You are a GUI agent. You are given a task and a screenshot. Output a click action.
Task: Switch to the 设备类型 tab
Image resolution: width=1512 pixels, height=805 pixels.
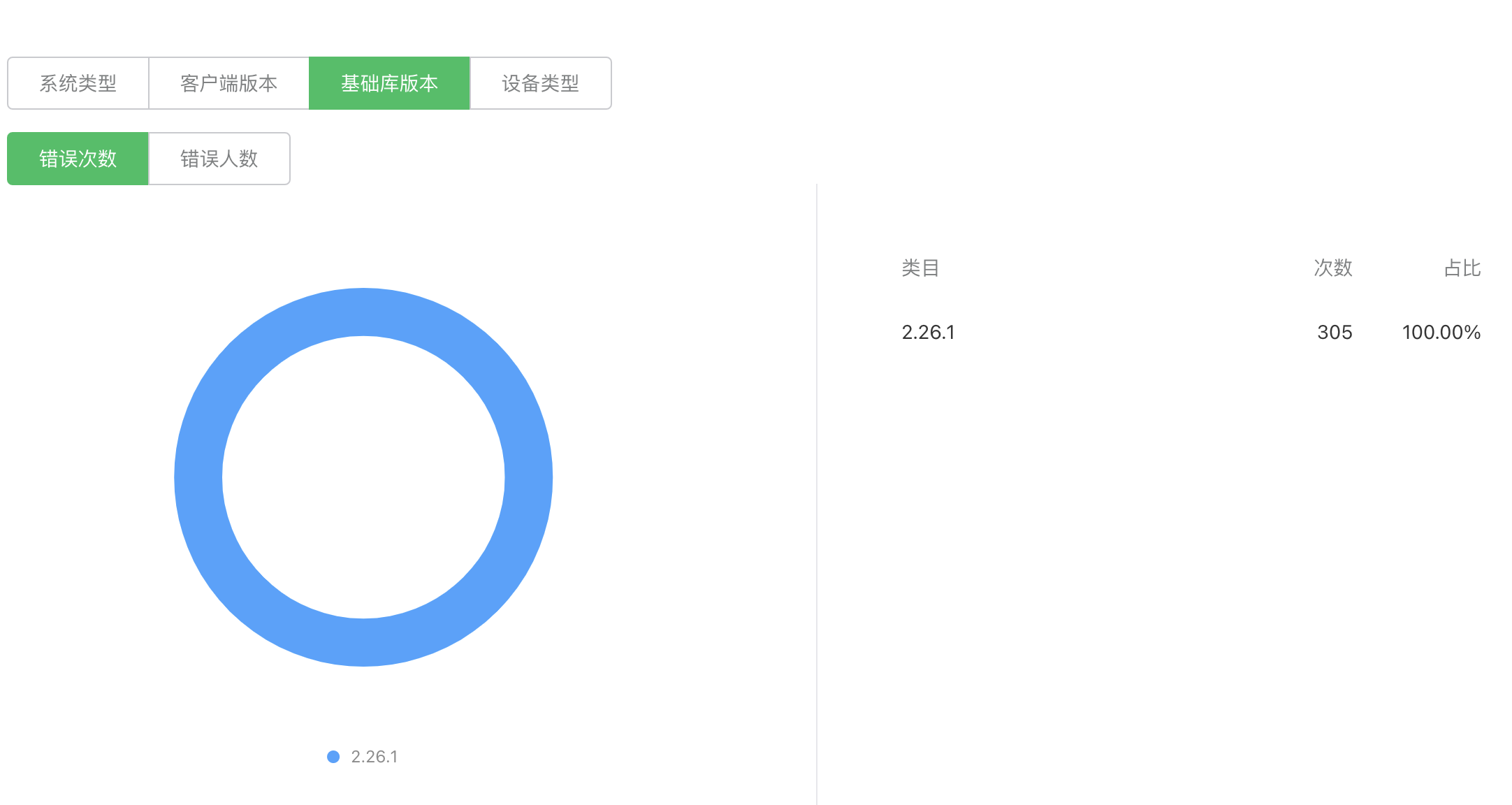tap(540, 83)
